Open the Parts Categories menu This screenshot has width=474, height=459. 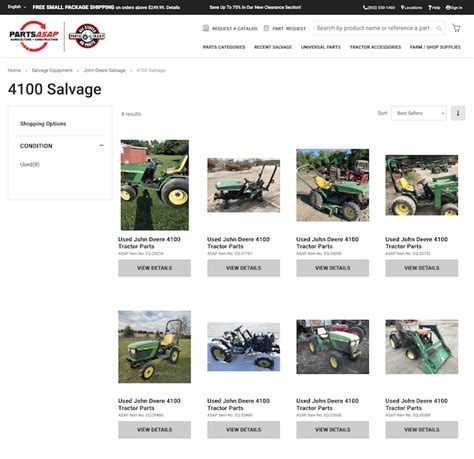(224, 47)
